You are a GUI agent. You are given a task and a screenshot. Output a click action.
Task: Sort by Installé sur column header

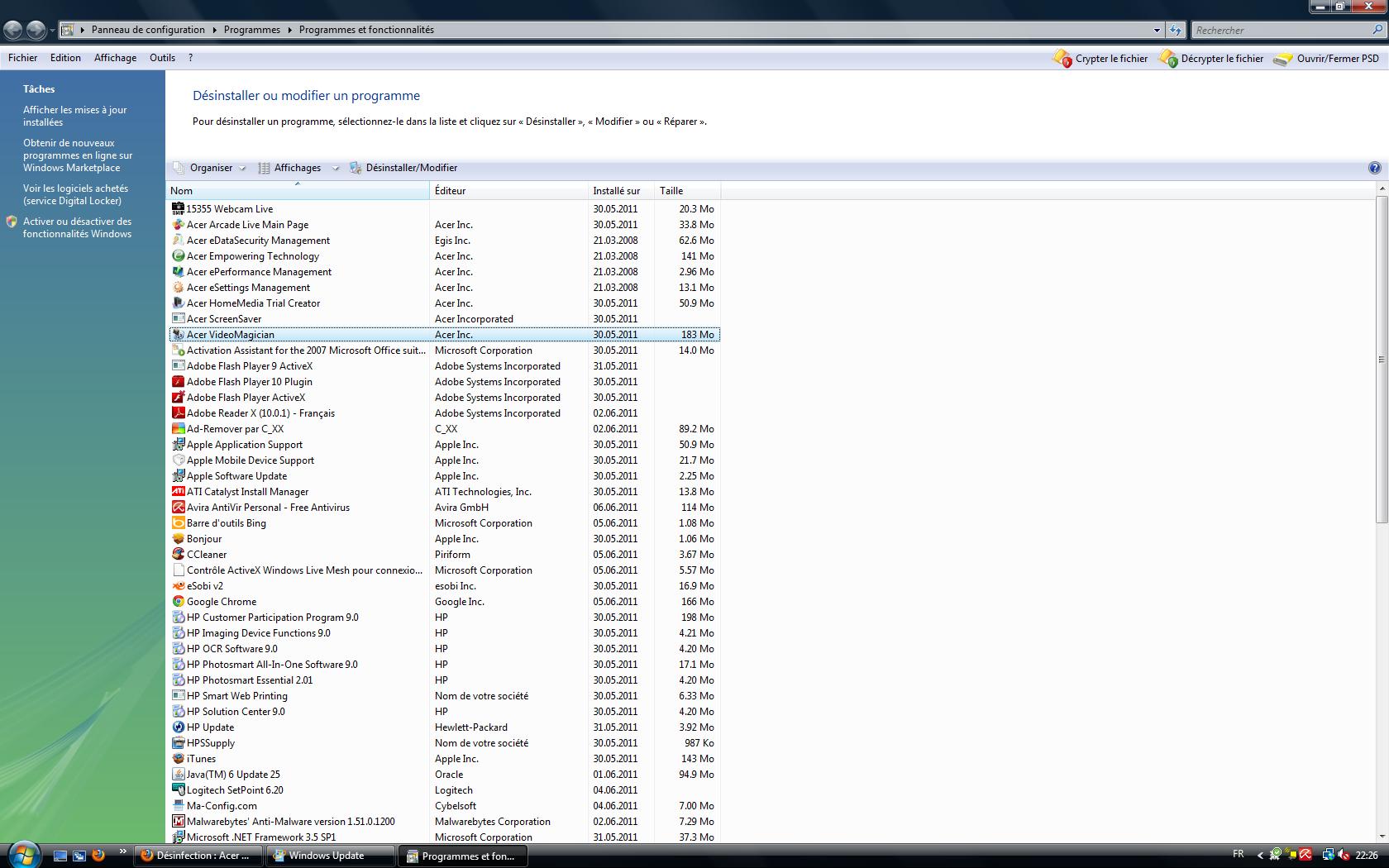click(x=621, y=191)
